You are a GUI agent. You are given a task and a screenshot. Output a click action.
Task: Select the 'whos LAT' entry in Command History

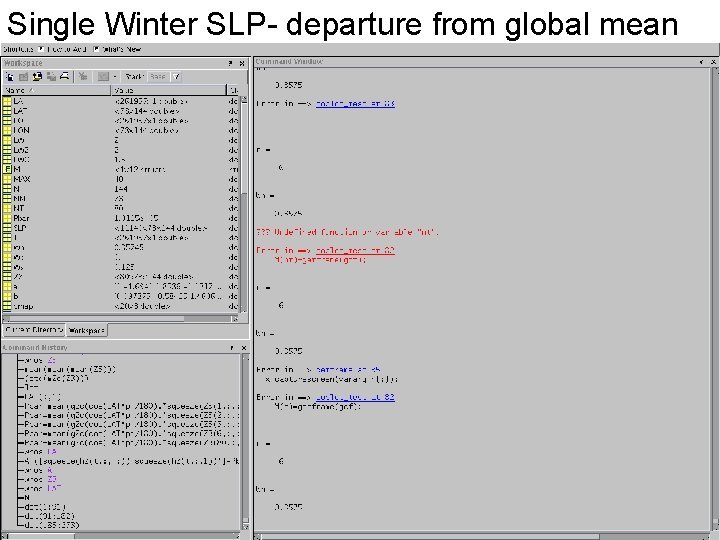[43, 489]
